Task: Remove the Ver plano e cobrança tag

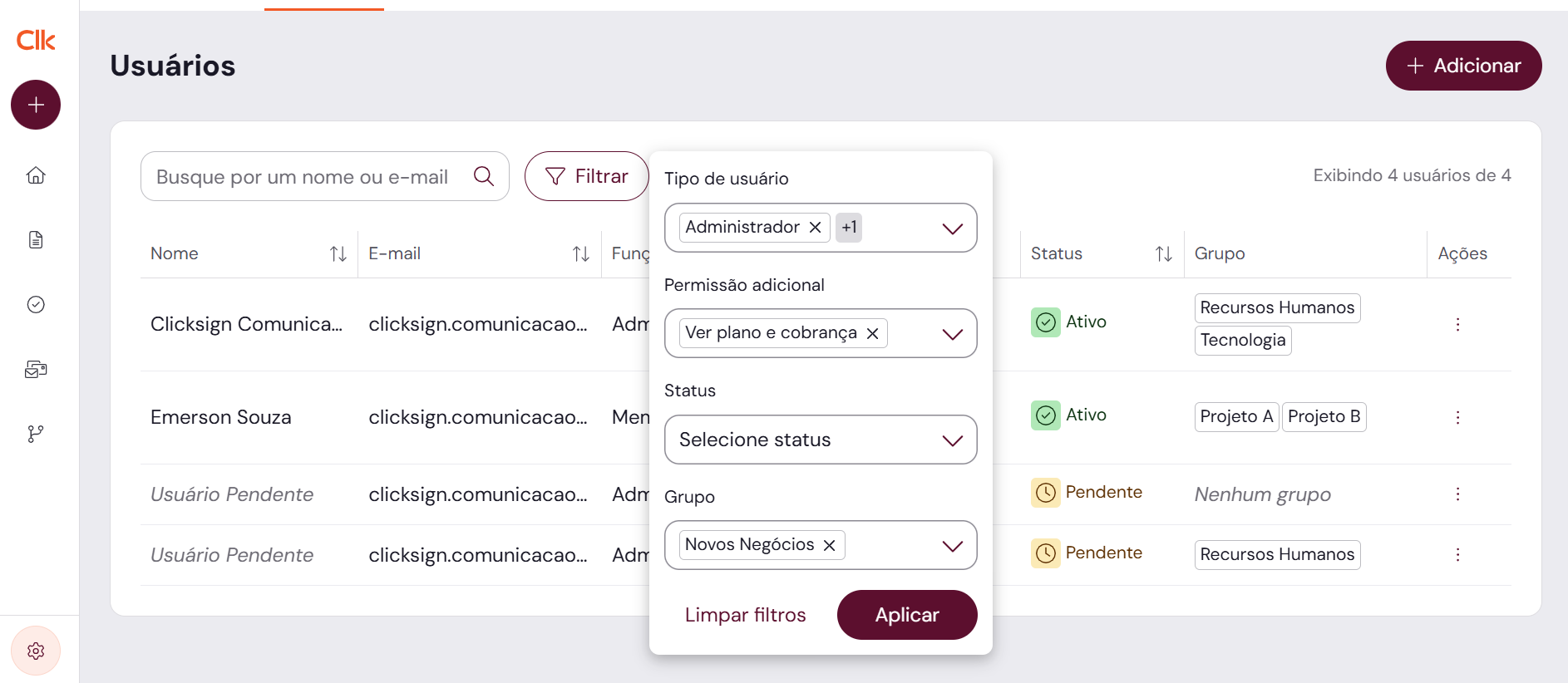Action: pos(872,333)
